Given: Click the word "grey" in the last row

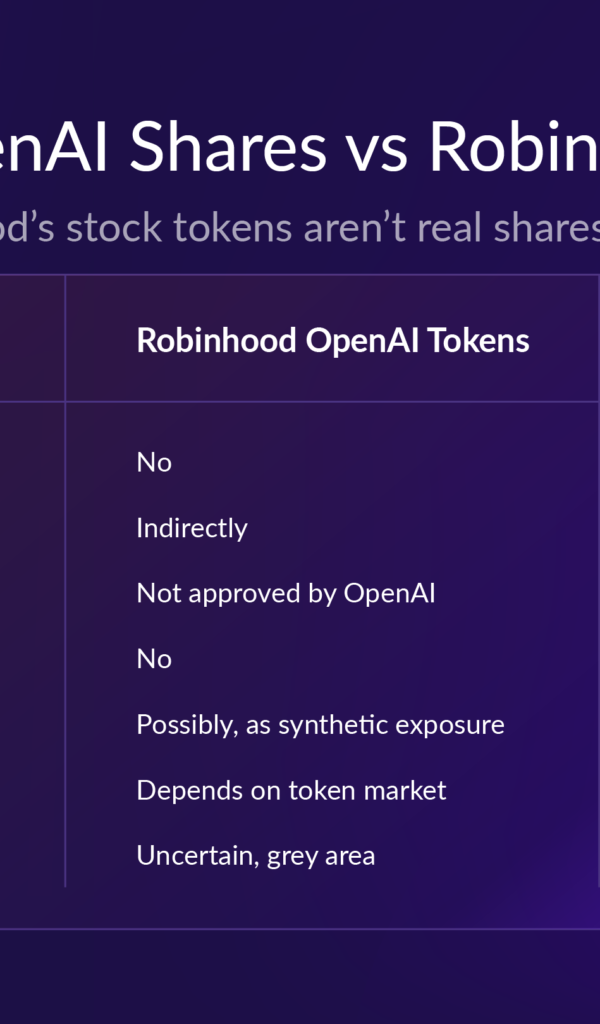Looking at the screenshot, I should point(292,856).
